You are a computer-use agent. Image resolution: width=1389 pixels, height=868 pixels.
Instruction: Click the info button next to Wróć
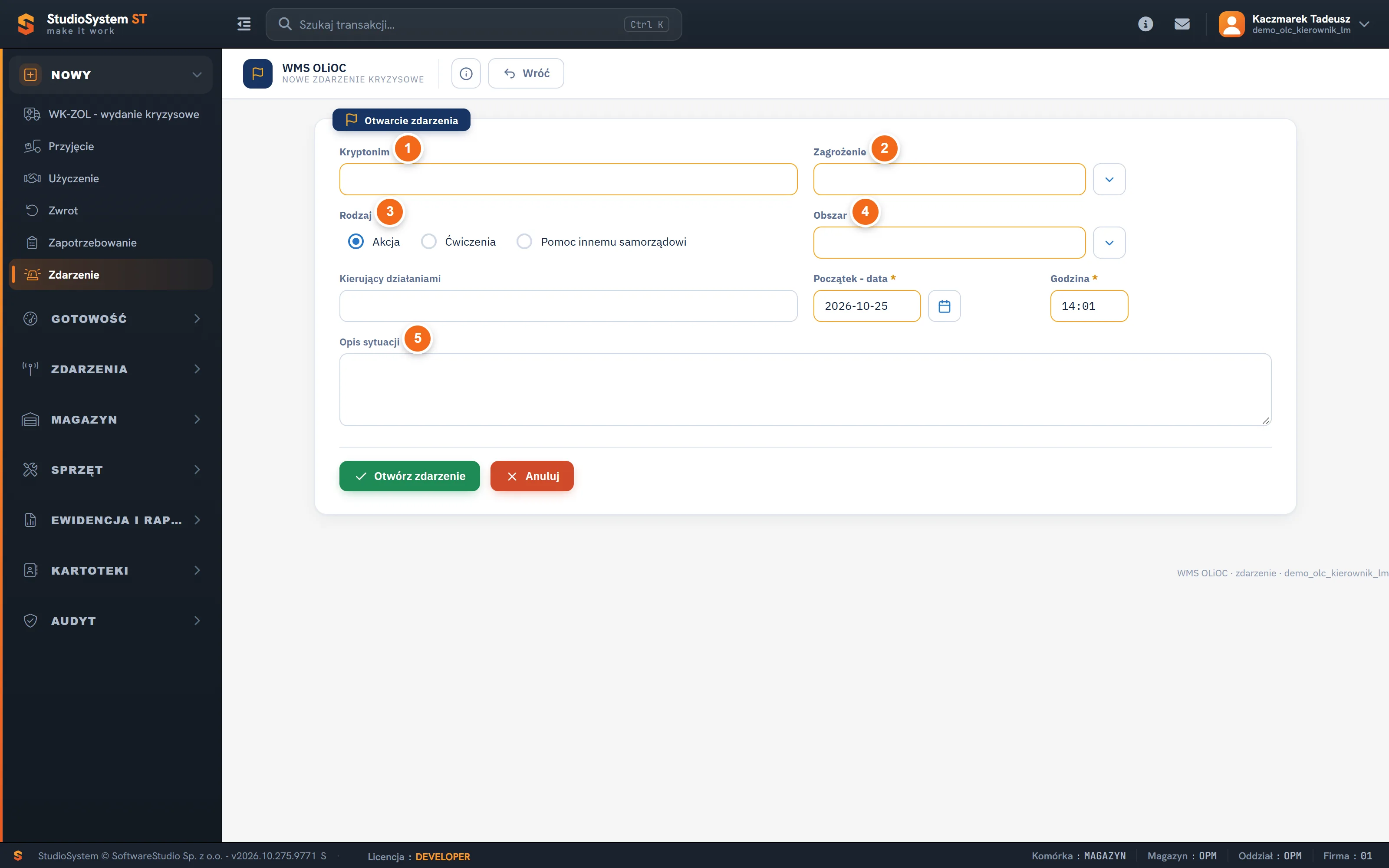(466, 73)
